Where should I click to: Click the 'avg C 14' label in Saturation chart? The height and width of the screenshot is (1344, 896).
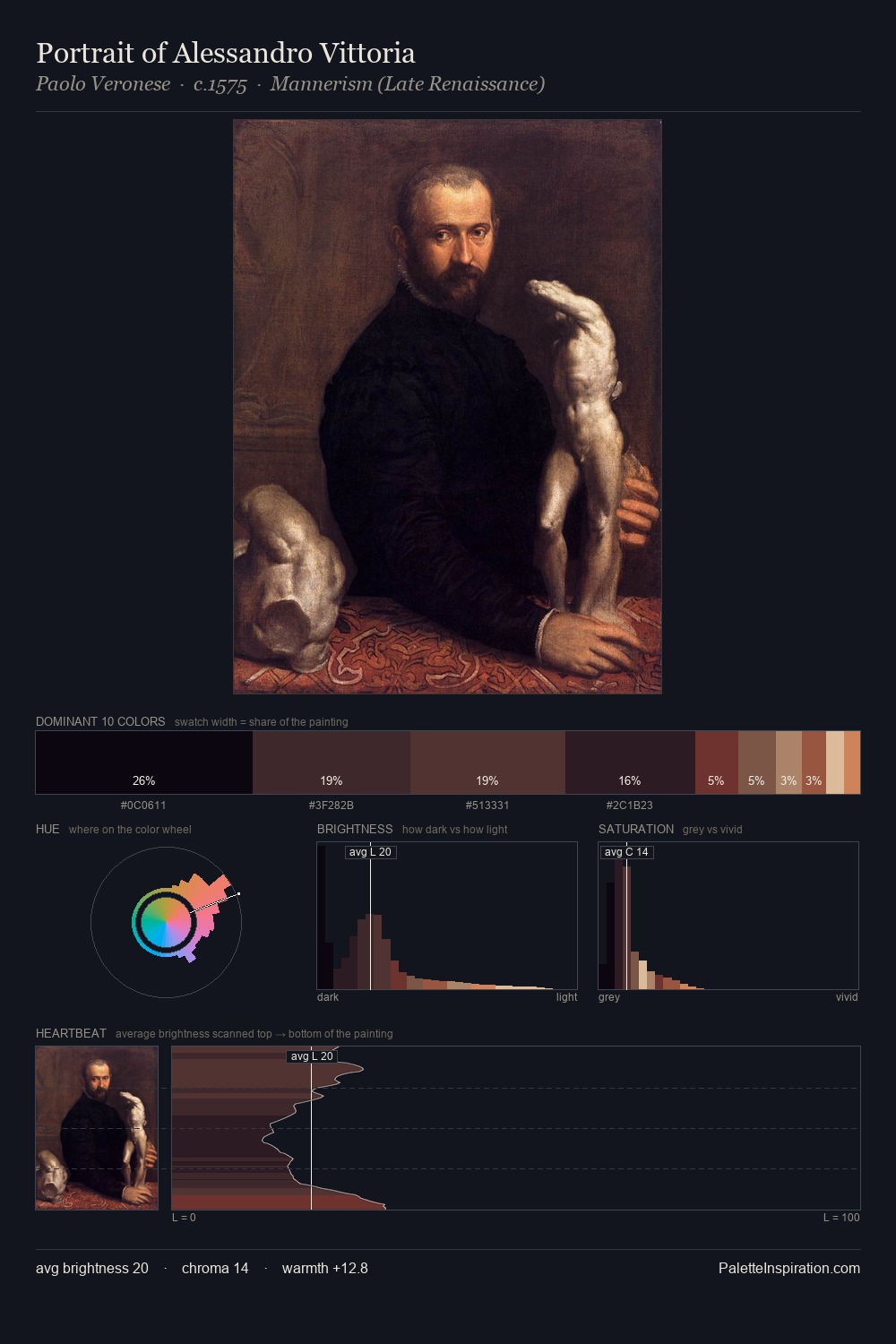626,852
